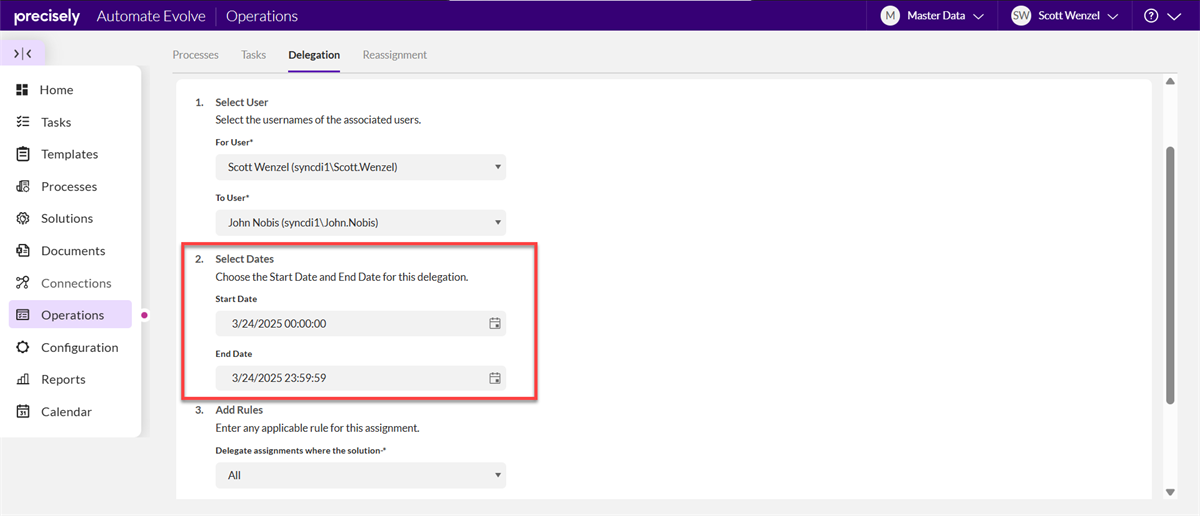Viewport: 1200px width, 516px height.
Task: Open Processes in the sidebar
Action: point(70,186)
